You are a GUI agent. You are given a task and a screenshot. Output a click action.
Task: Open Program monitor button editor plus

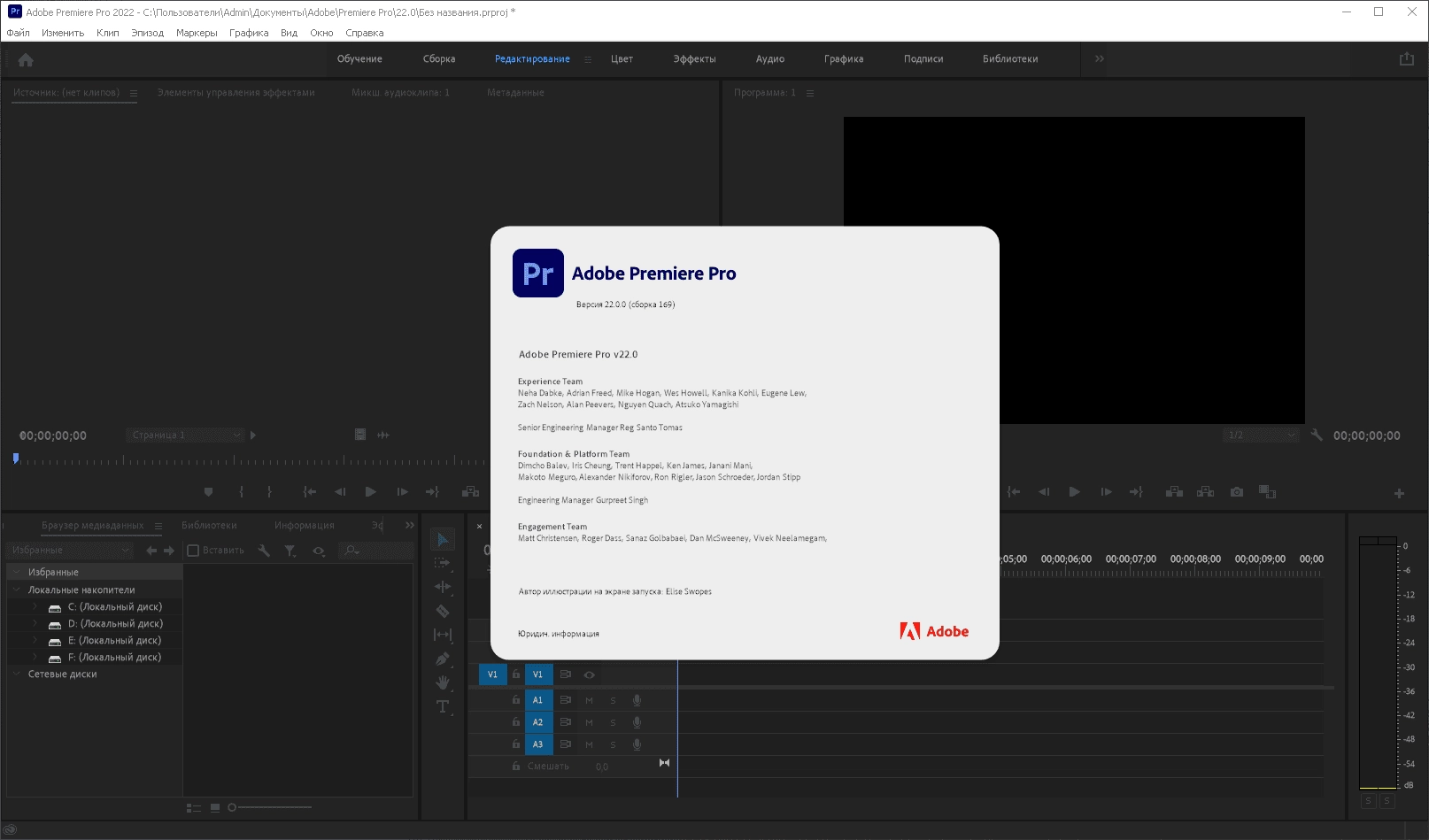point(1399,493)
